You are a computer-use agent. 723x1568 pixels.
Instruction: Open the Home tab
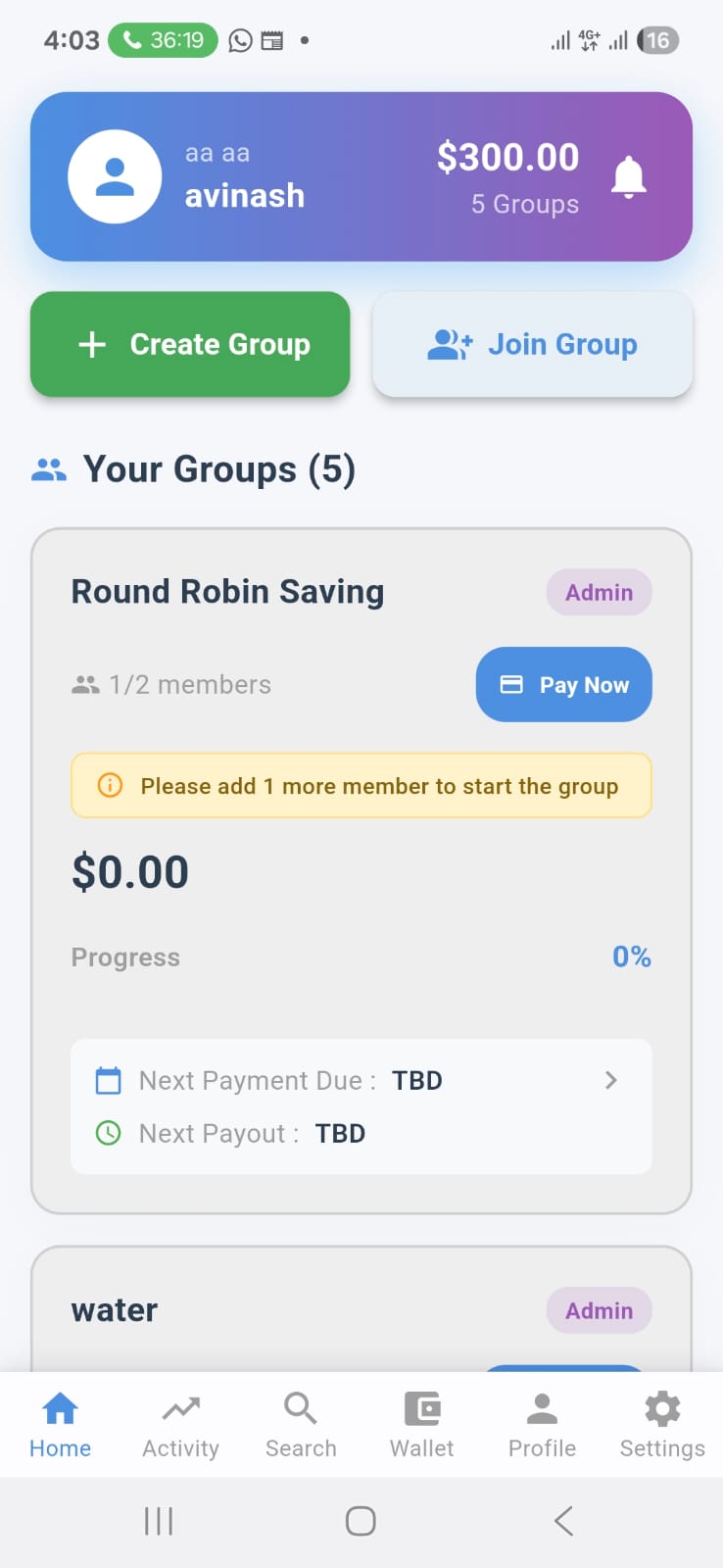60,1425
